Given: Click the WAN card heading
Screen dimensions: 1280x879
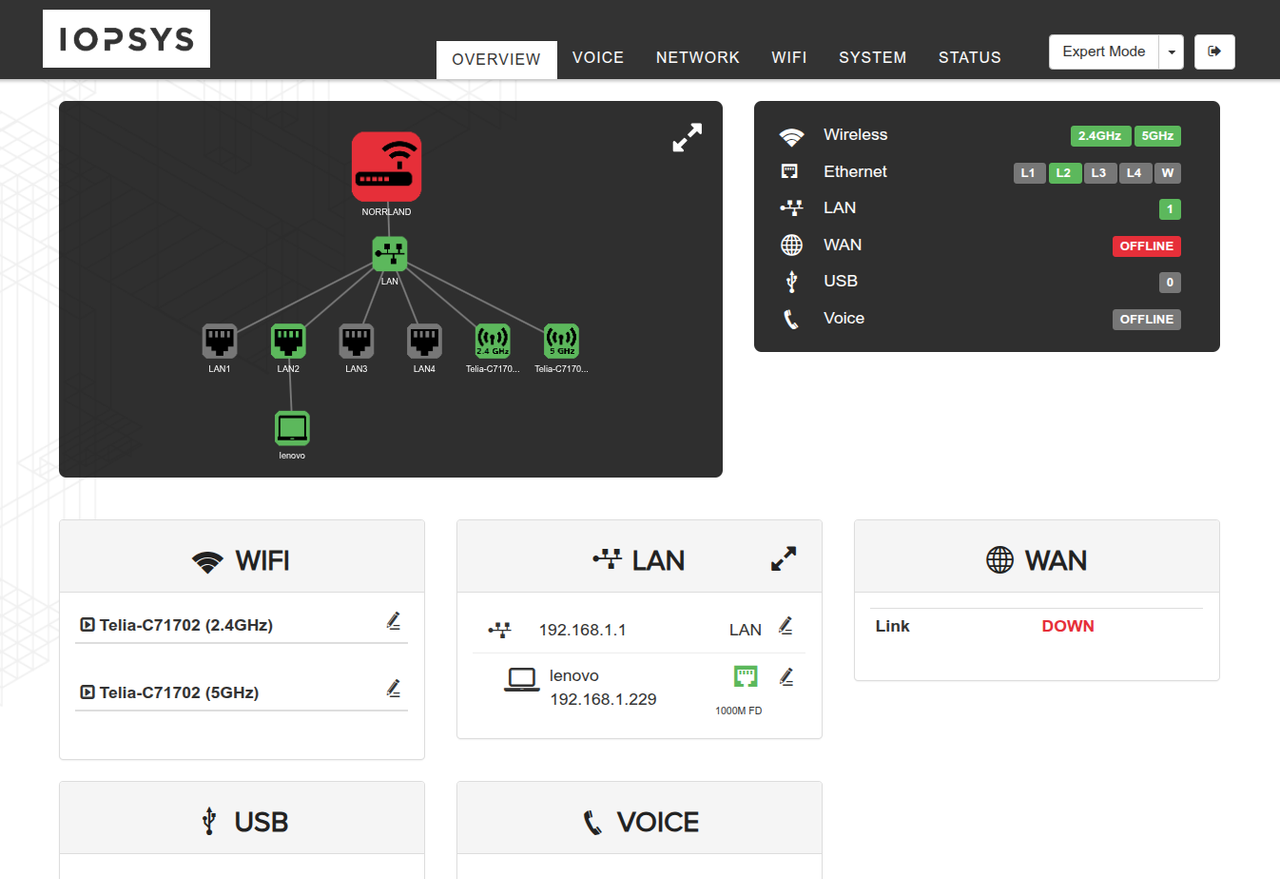Looking at the screenshot, I should [1037, 560].
